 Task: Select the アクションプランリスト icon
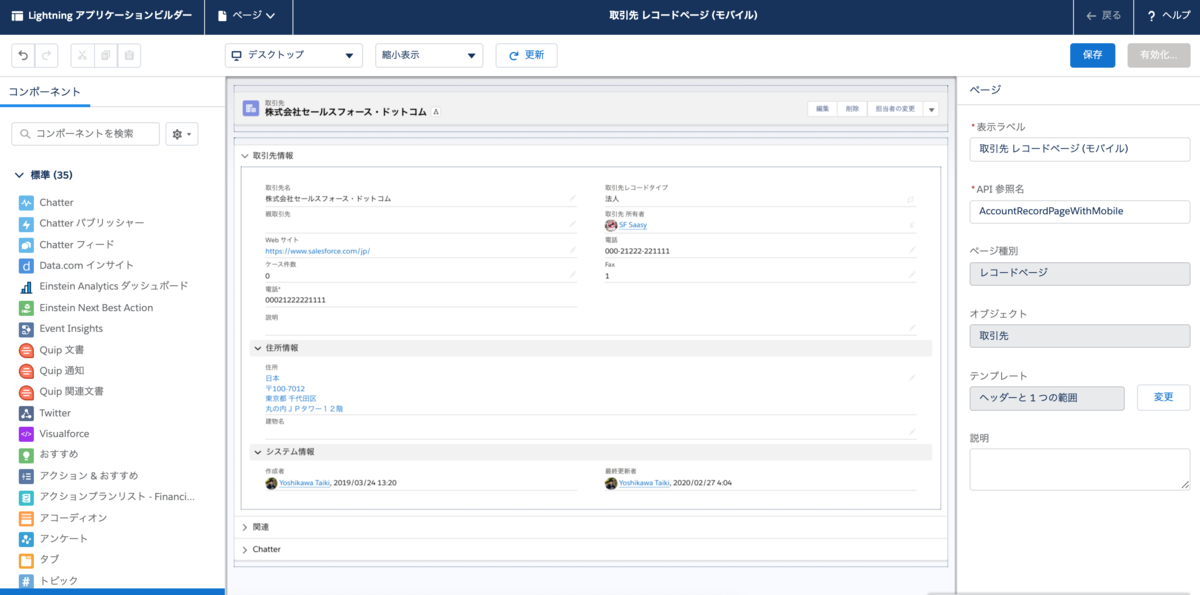click(27, 496)
